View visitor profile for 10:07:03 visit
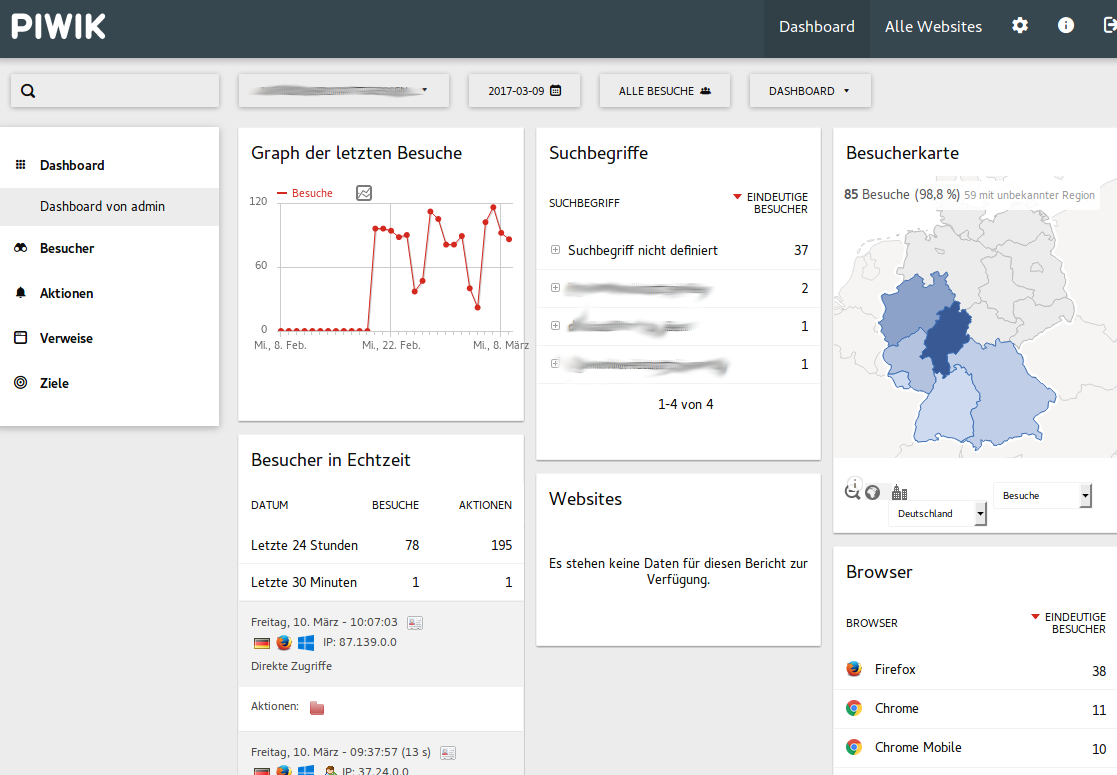This screenshot has height=775, width=1117. pyautogui.click(x=415, y=623)
